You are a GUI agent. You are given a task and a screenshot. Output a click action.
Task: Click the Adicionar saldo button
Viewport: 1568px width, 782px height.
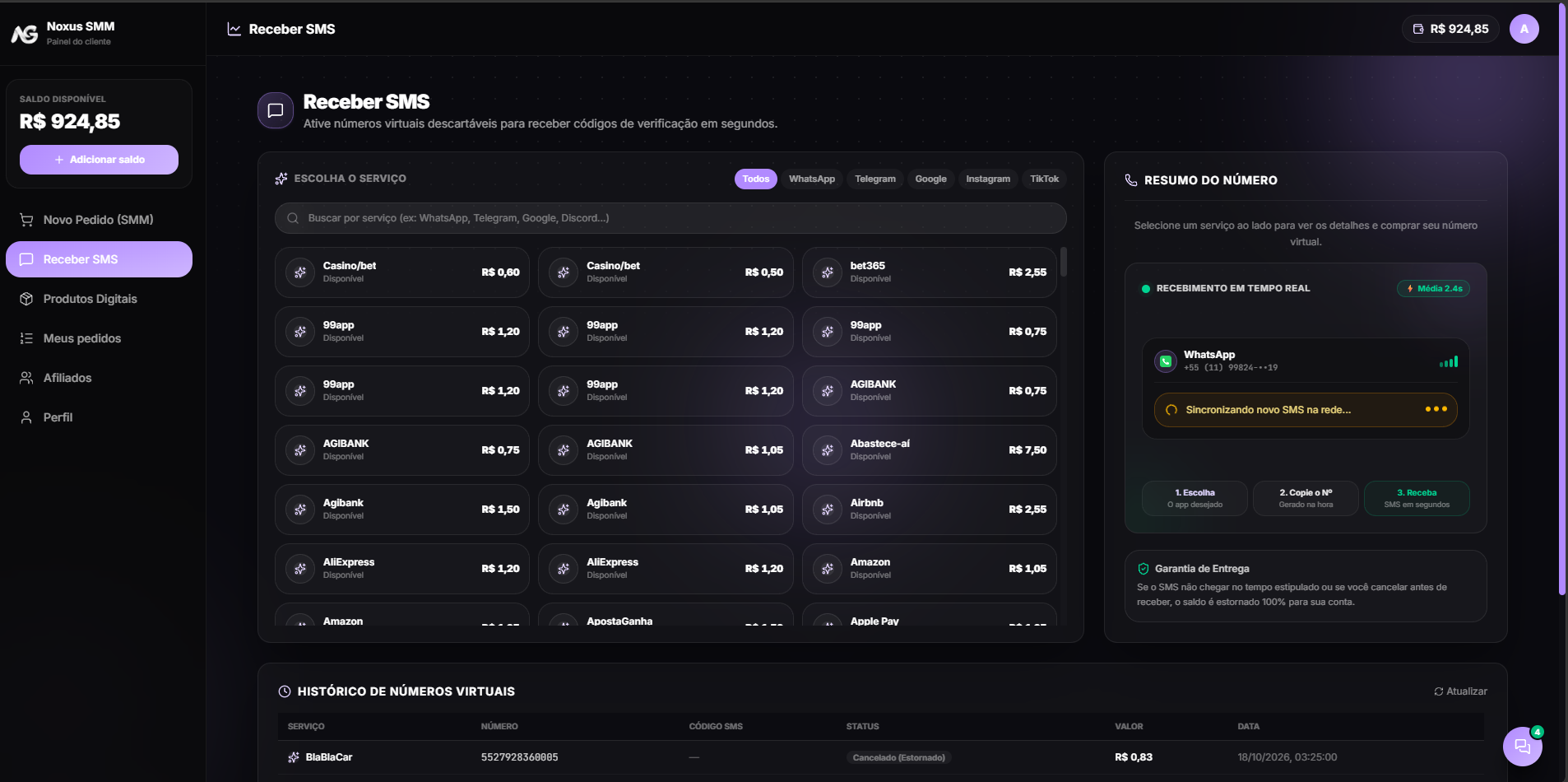99,160
